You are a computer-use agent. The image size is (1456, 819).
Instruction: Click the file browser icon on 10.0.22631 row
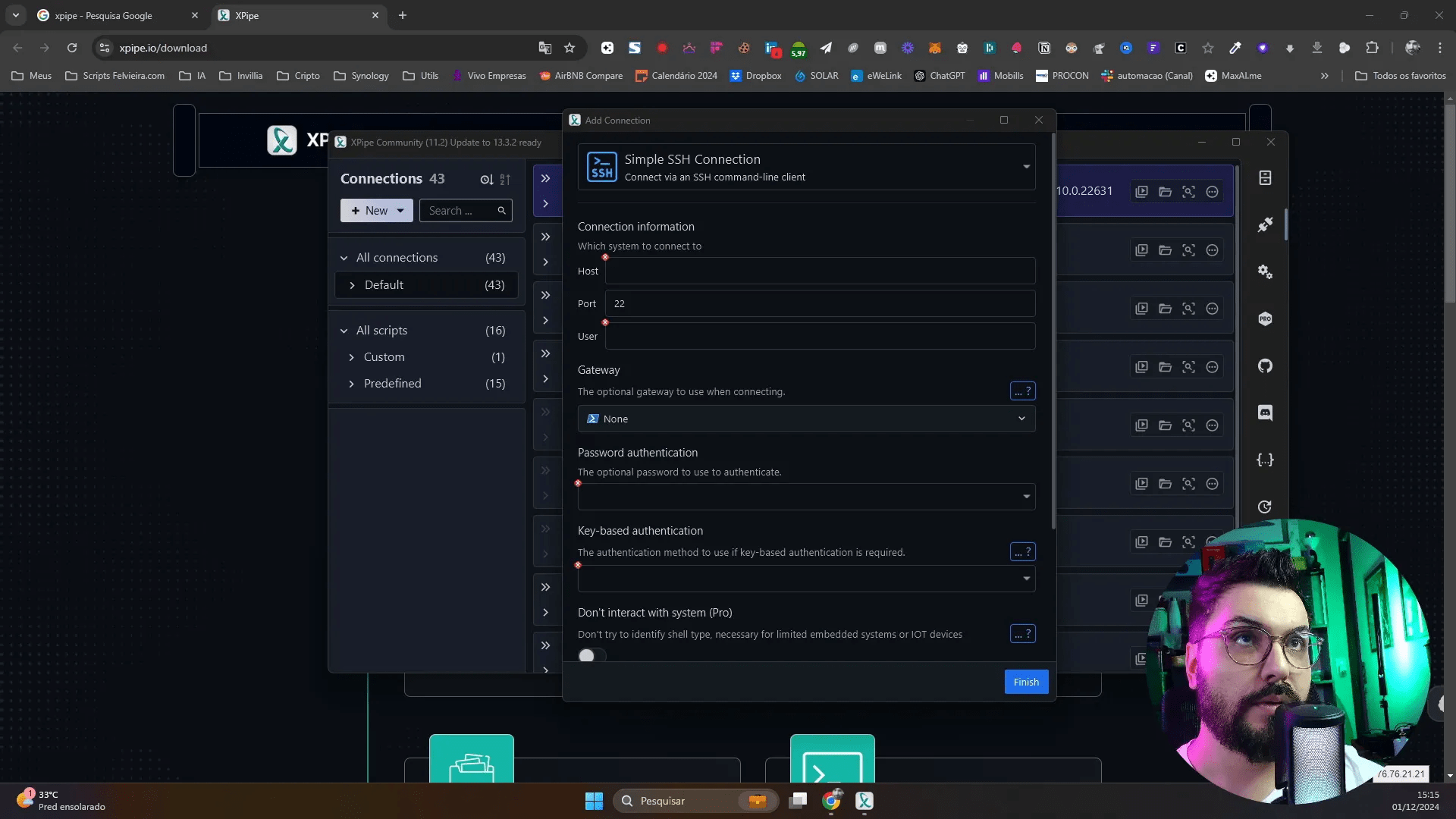pyautogui.click(x=1166, y=192)
